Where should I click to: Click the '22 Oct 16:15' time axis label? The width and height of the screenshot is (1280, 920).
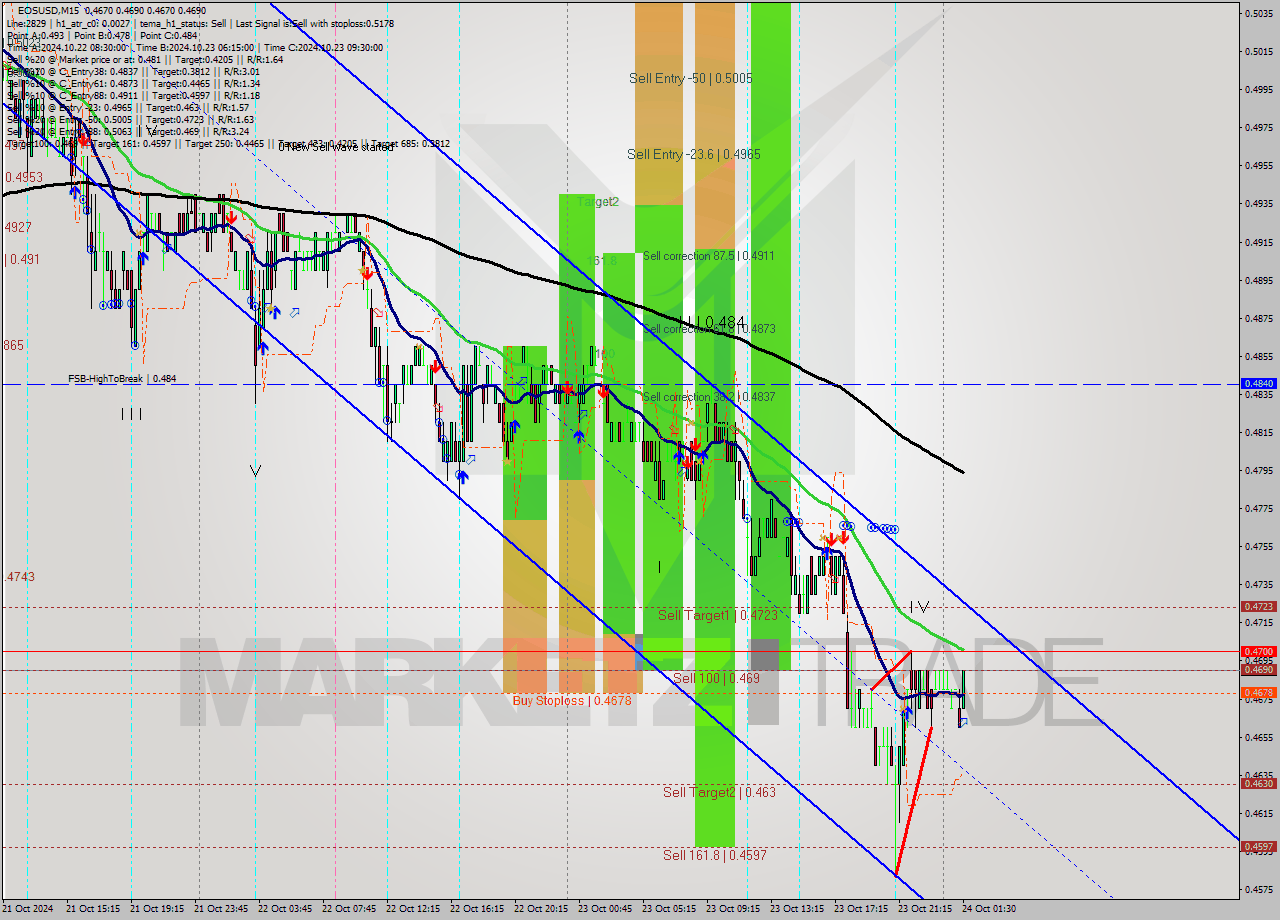(x=476, y=909)
